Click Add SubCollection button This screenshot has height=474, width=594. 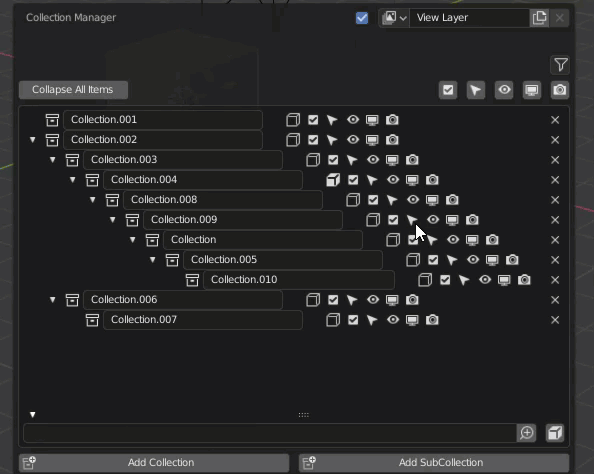coord(434,463)
